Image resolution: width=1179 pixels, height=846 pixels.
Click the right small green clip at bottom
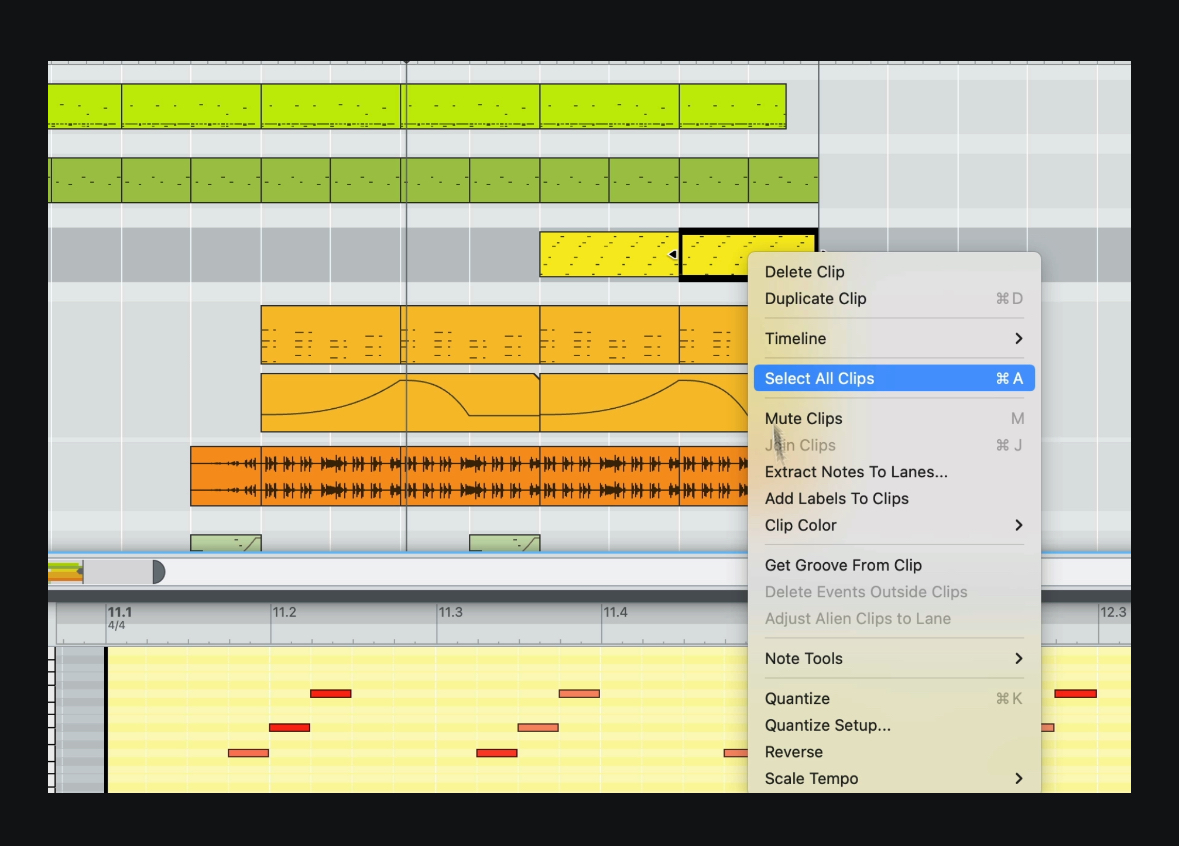pos(505,542)
